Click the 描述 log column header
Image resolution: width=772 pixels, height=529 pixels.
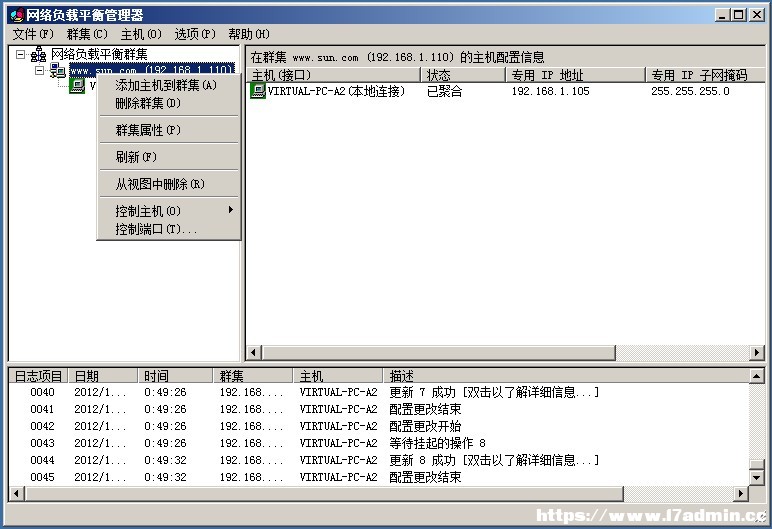566,376
